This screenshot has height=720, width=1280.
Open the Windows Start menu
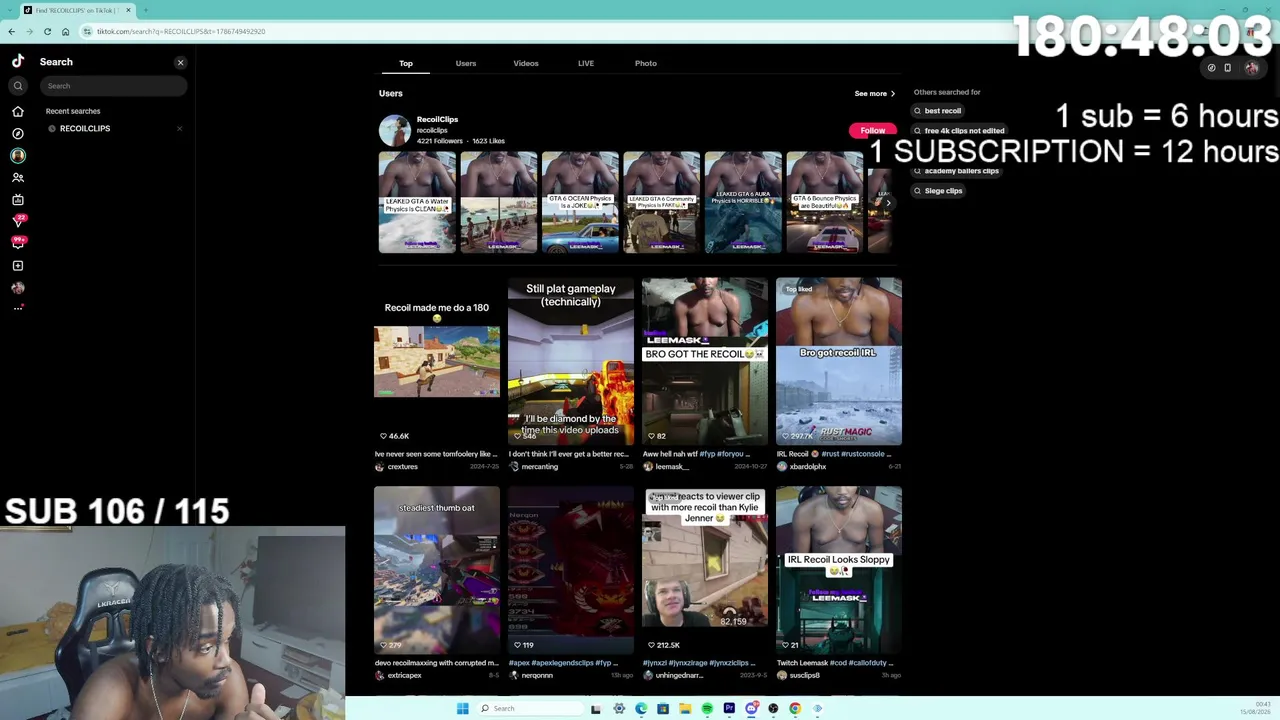coord(462,708)
